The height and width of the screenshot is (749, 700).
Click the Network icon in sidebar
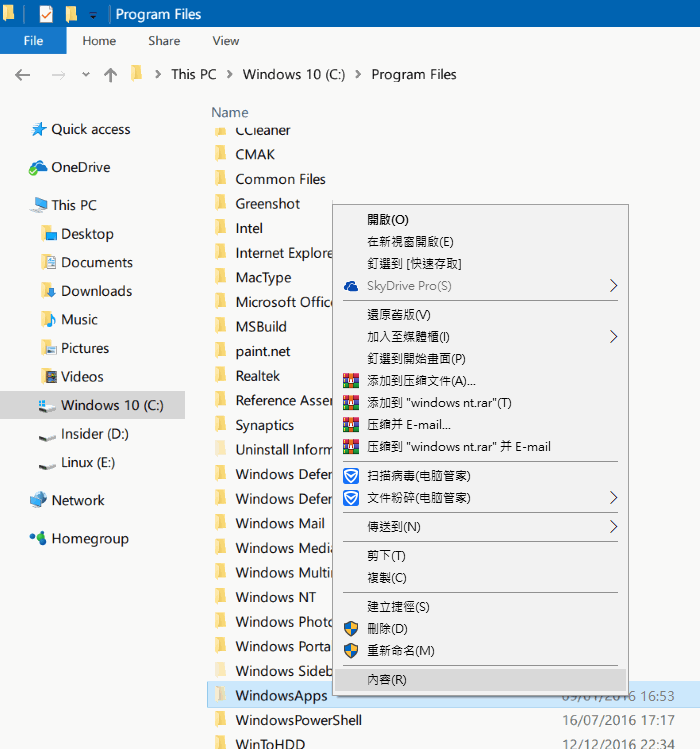coord(38,500)
